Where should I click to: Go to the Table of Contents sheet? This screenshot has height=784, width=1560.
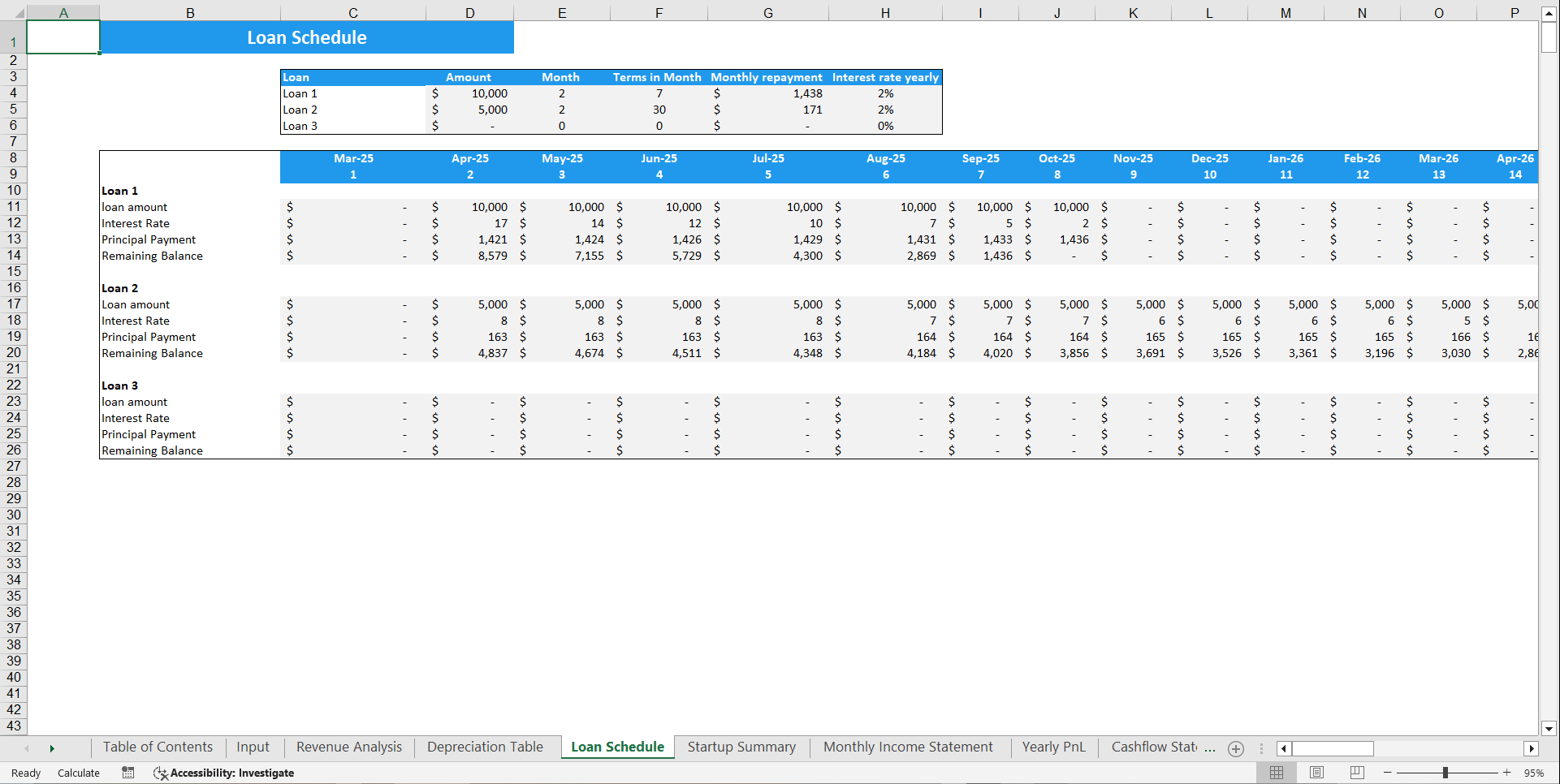tap(158, 747)
